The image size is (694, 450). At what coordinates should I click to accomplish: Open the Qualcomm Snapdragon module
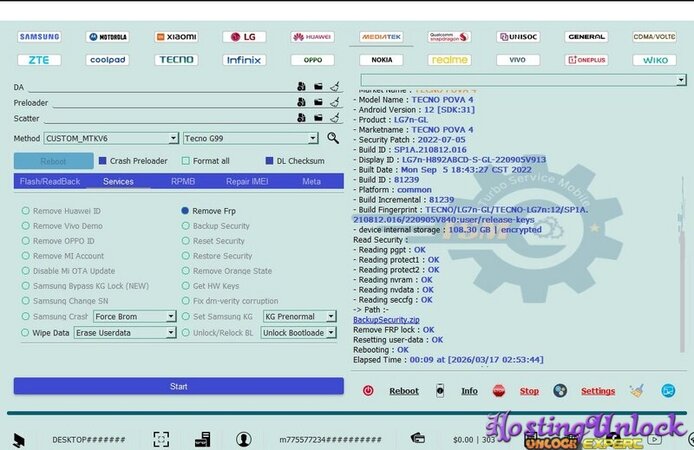[449, 37]
